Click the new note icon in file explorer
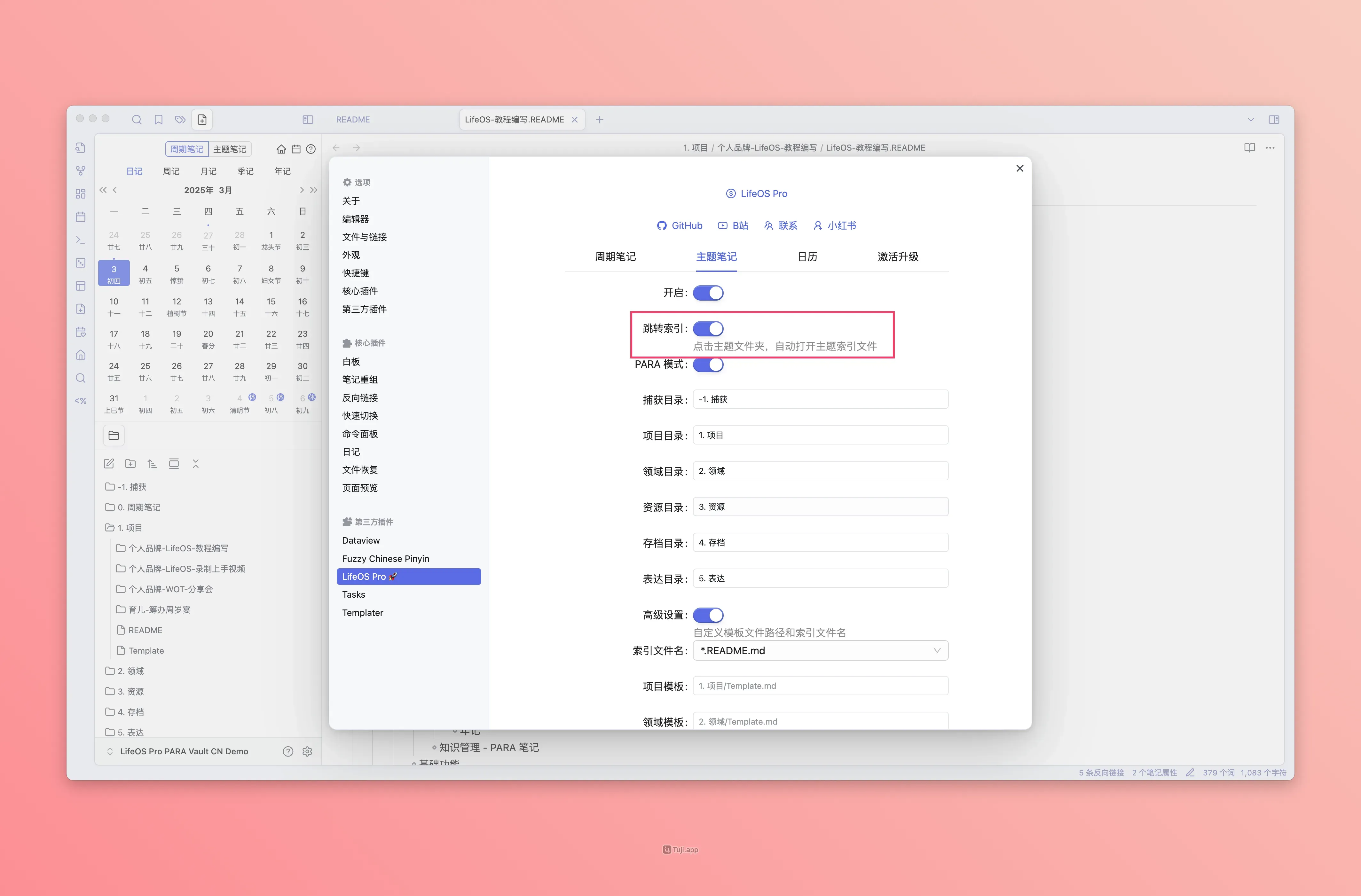This screenshot has height=896, width=1361. [x=109, y=464]
